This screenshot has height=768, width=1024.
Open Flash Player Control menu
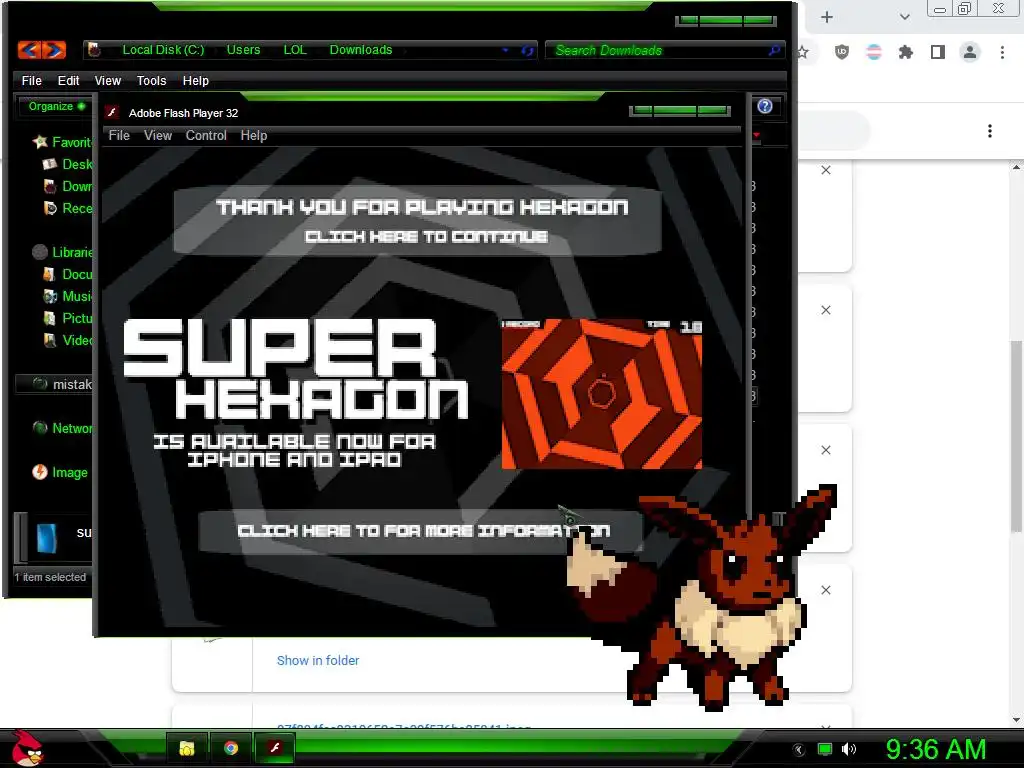tap(206, 135)
